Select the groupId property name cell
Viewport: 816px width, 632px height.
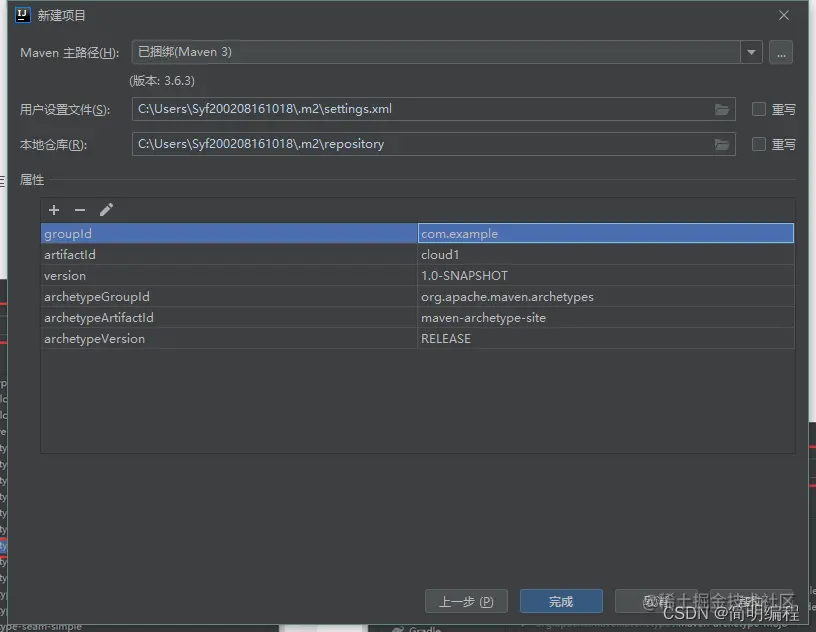point(229,233)
